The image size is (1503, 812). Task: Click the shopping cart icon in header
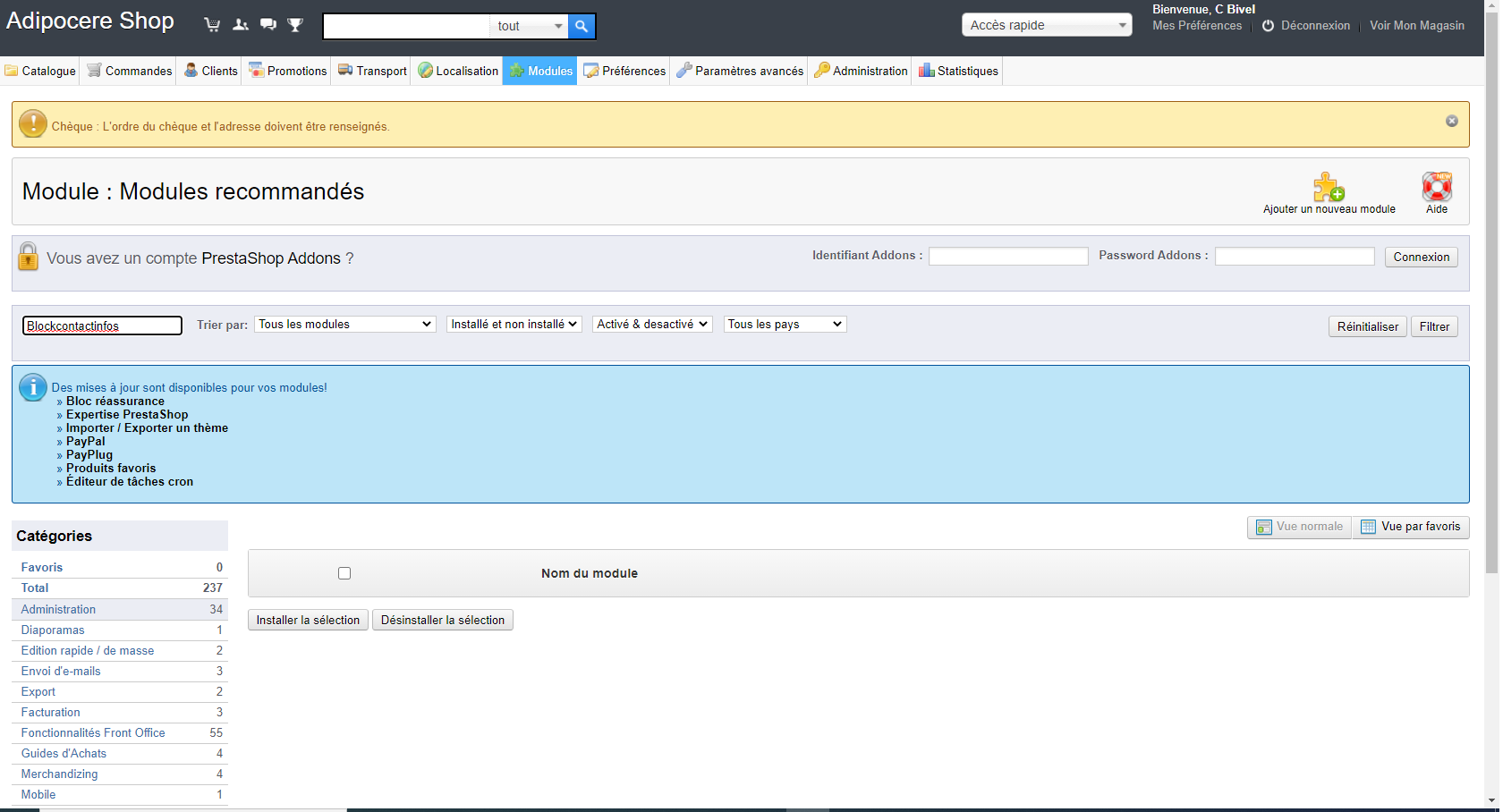pos(212,25)
